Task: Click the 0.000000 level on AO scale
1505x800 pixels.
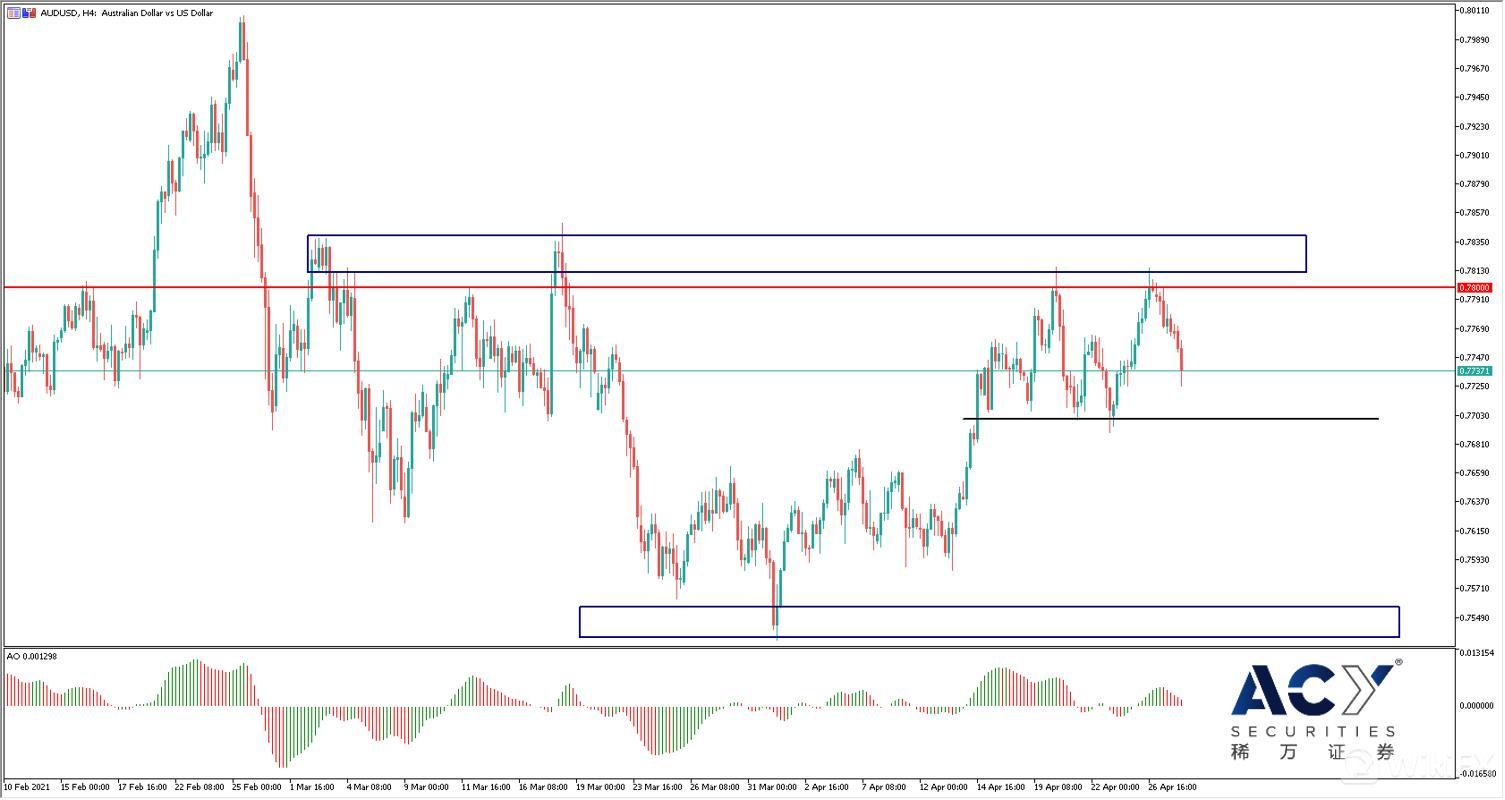Action: pyautogui.click(x=1475, y=706)
